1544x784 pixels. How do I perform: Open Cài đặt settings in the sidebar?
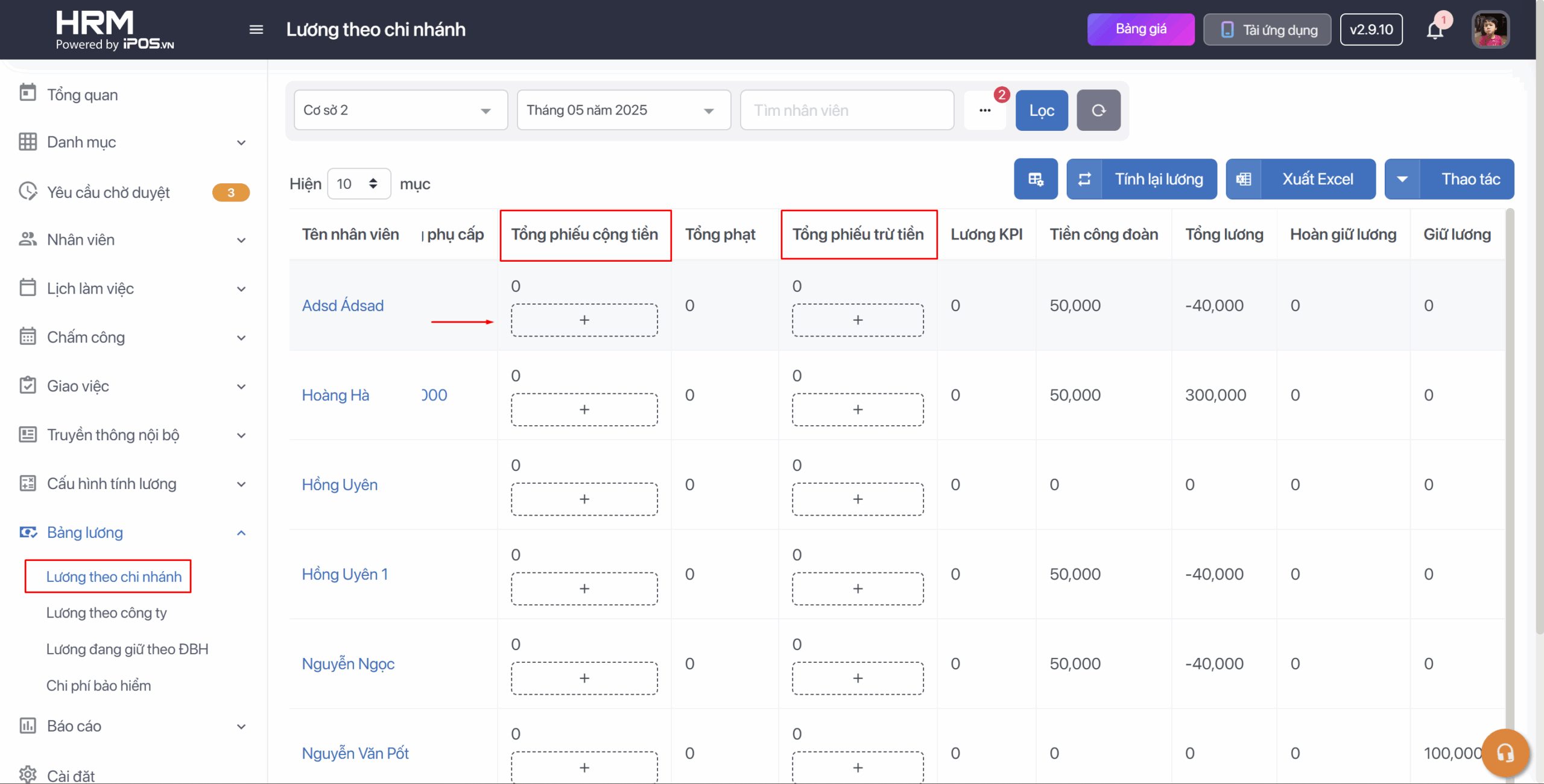click(71, 775)
